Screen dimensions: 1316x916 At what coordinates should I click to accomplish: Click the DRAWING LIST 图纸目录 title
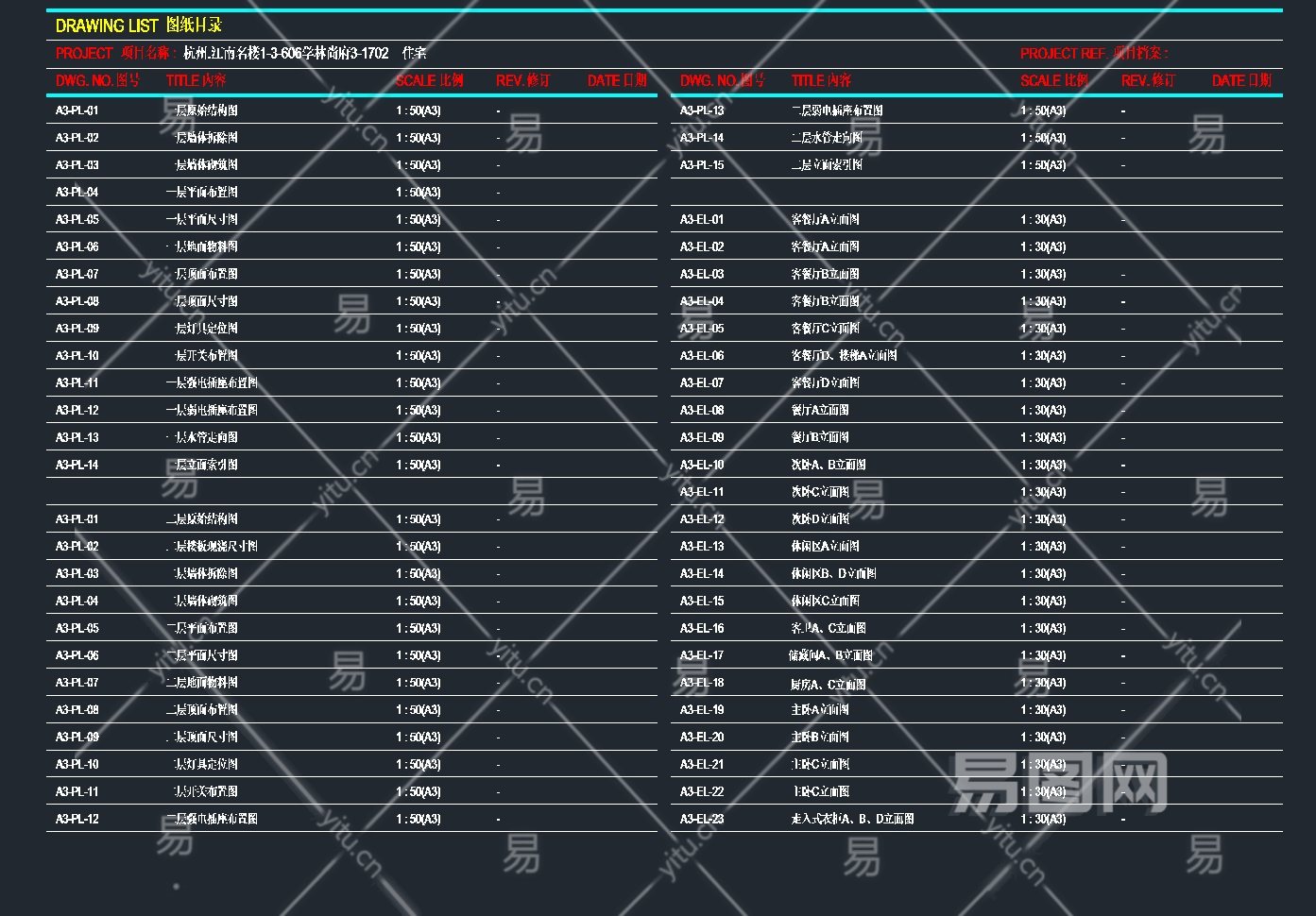(x=139, y=25)
